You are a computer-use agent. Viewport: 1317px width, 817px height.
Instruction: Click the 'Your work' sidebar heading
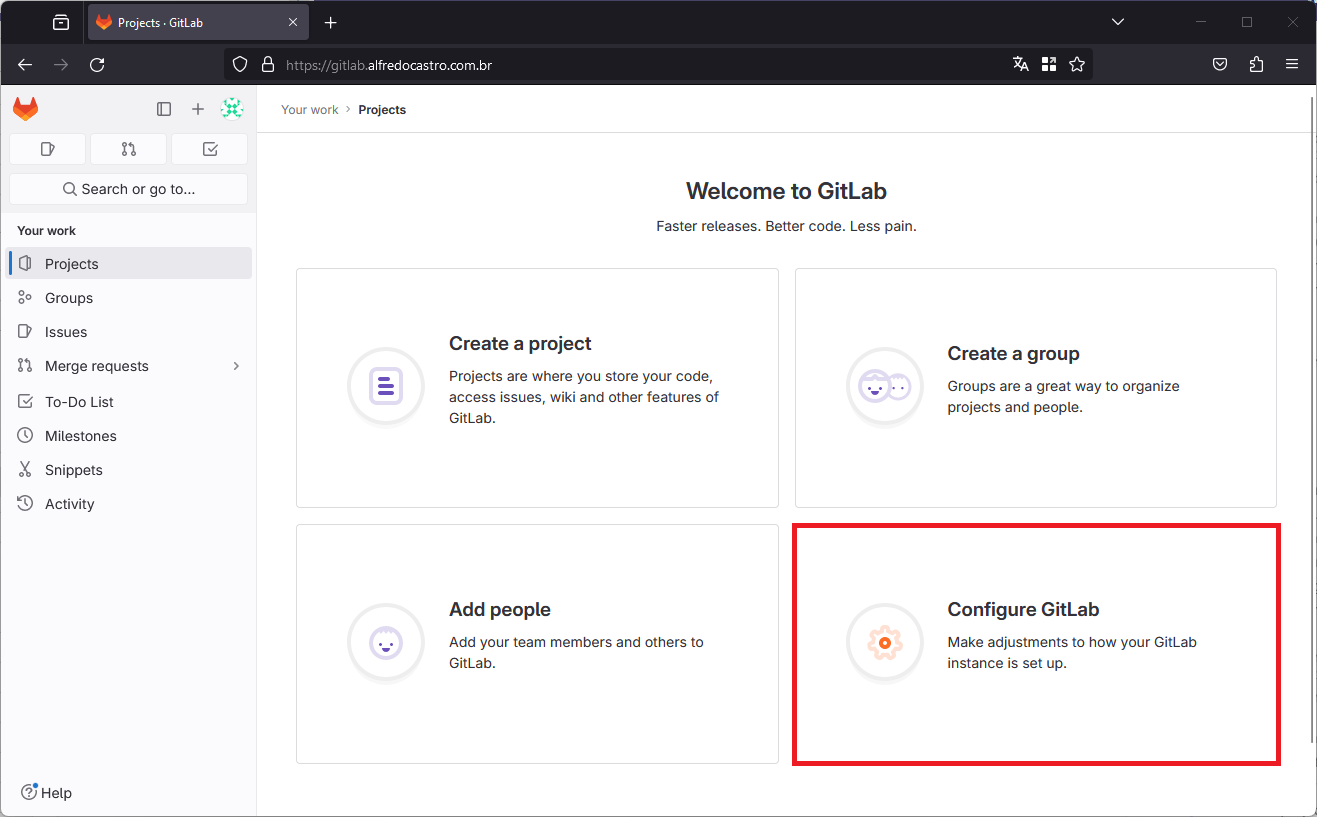click(x=46, y=231)
